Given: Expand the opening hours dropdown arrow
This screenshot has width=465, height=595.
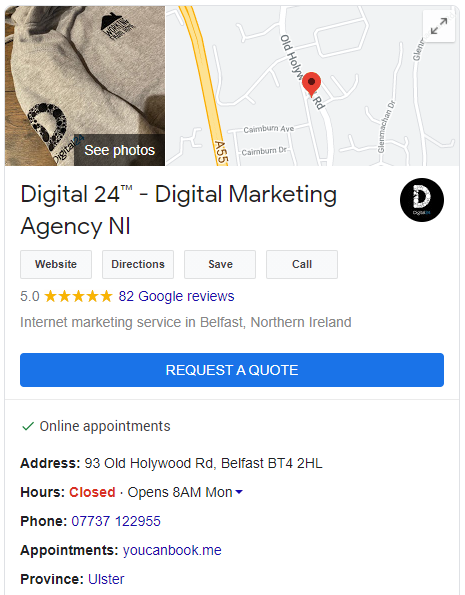Looking at the screenshot, I should click(x=239, y=492).
